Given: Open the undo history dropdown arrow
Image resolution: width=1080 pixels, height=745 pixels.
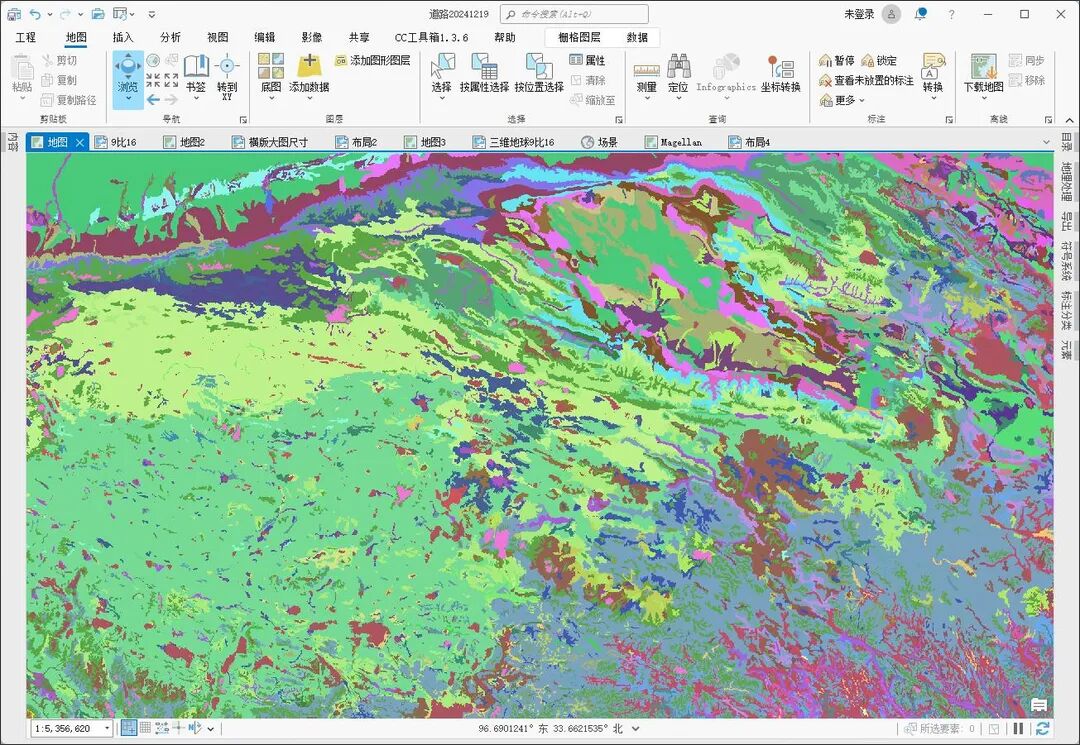Looking at the screenshot, I should click(50, 14).
